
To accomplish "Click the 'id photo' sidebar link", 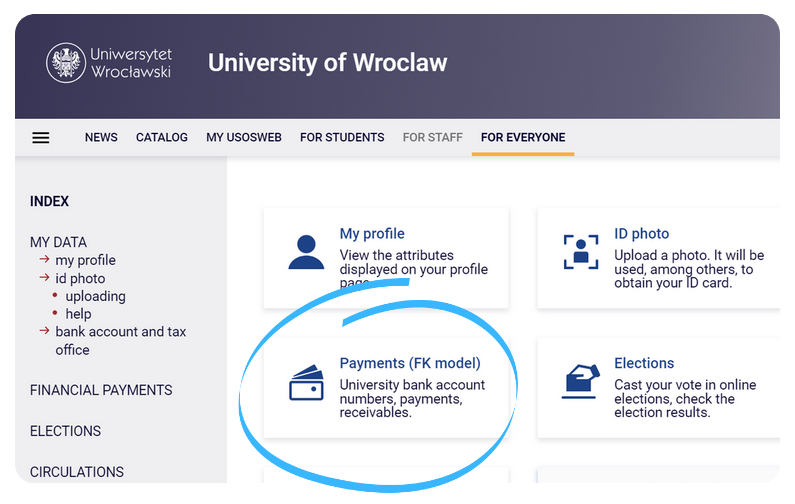I will coord(80,278).
